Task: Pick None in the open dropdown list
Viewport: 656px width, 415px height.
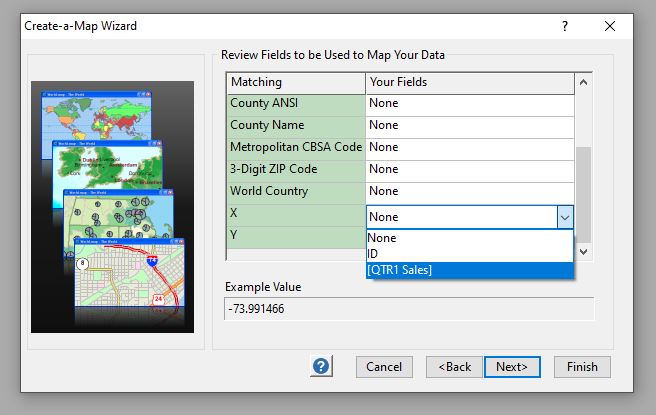Action: pos(469,238)
